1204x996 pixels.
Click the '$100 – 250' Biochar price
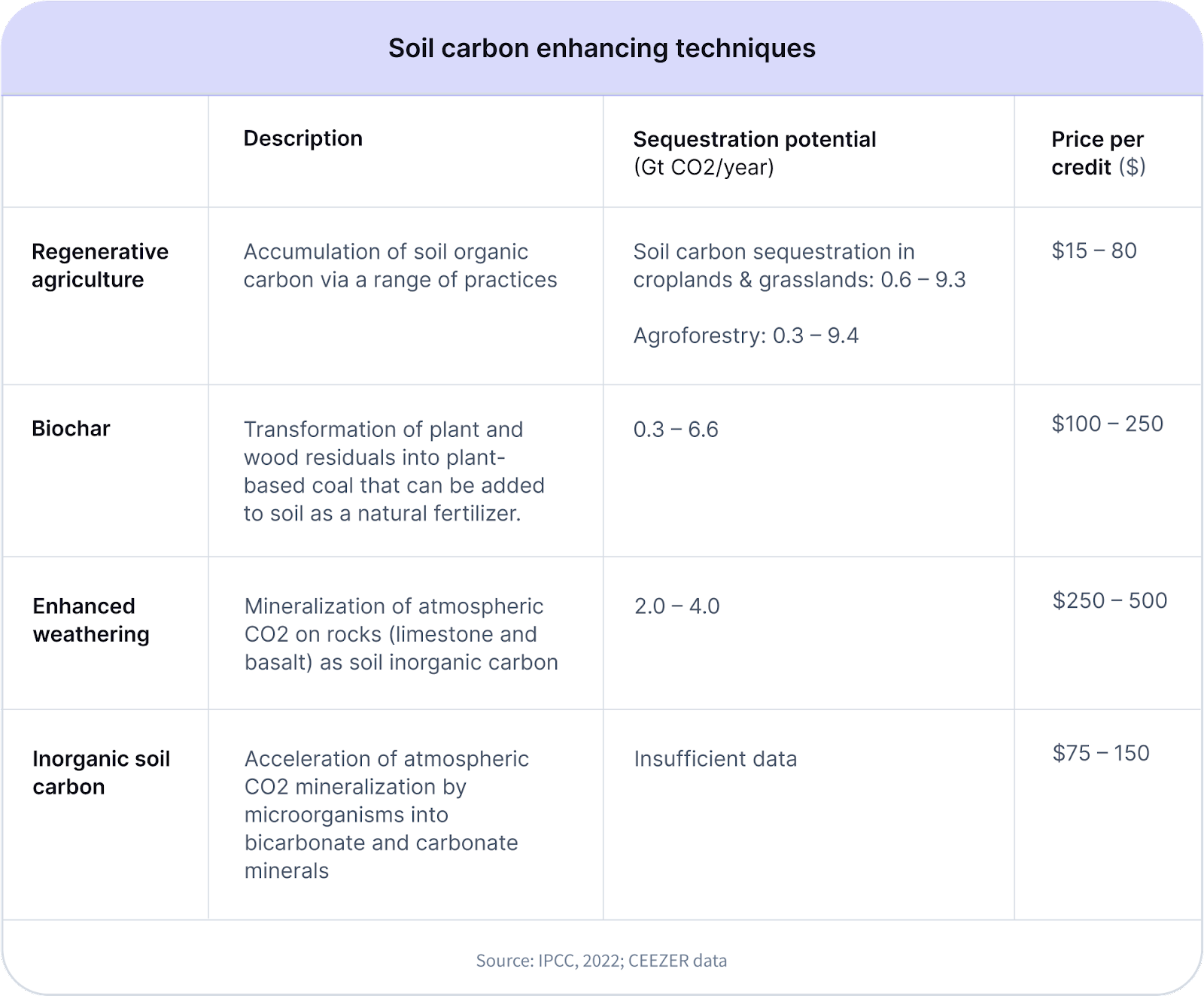tap(1107, 424)
